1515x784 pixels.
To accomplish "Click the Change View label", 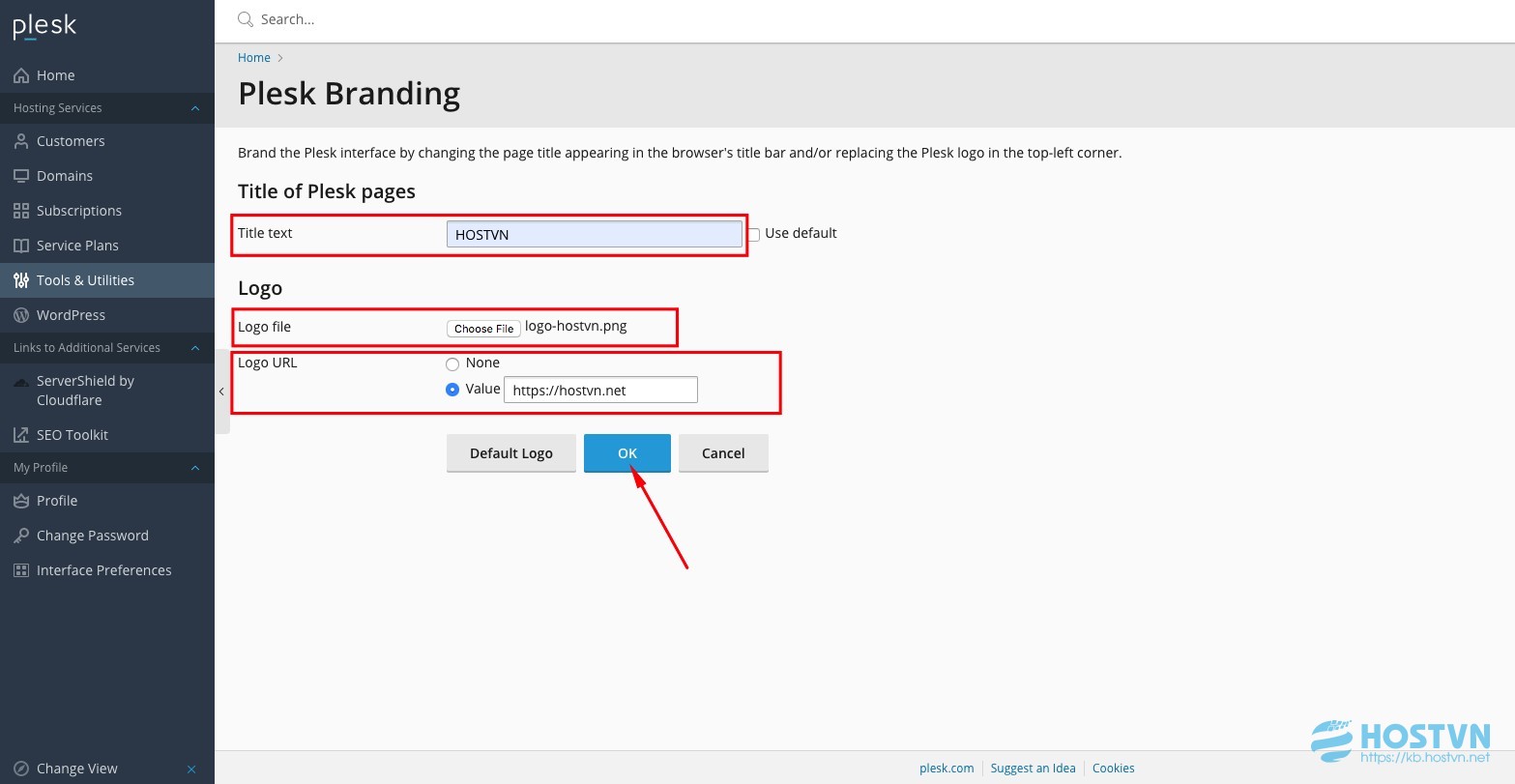I will point(77,769).
